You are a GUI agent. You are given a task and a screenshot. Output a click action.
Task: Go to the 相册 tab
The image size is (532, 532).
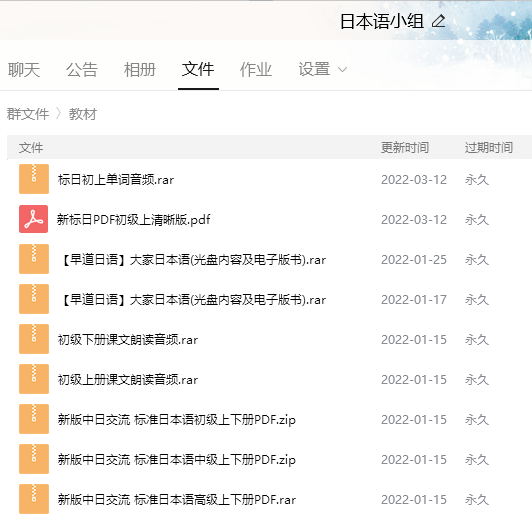point(140,70)
